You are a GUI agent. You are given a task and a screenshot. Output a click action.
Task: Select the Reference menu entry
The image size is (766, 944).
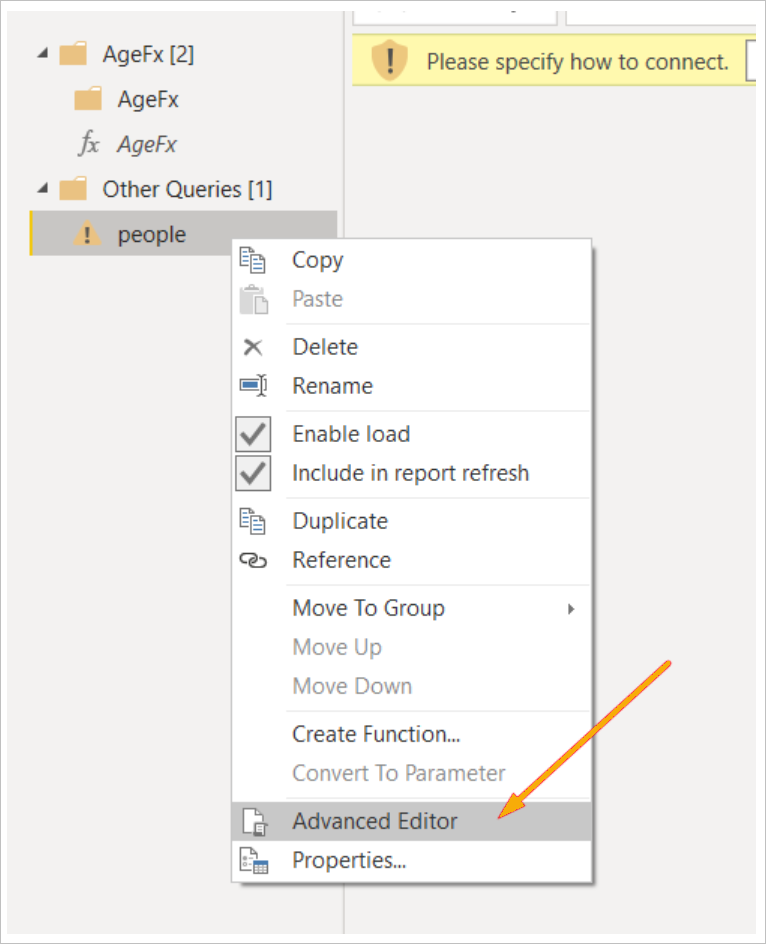click(341, 560)
